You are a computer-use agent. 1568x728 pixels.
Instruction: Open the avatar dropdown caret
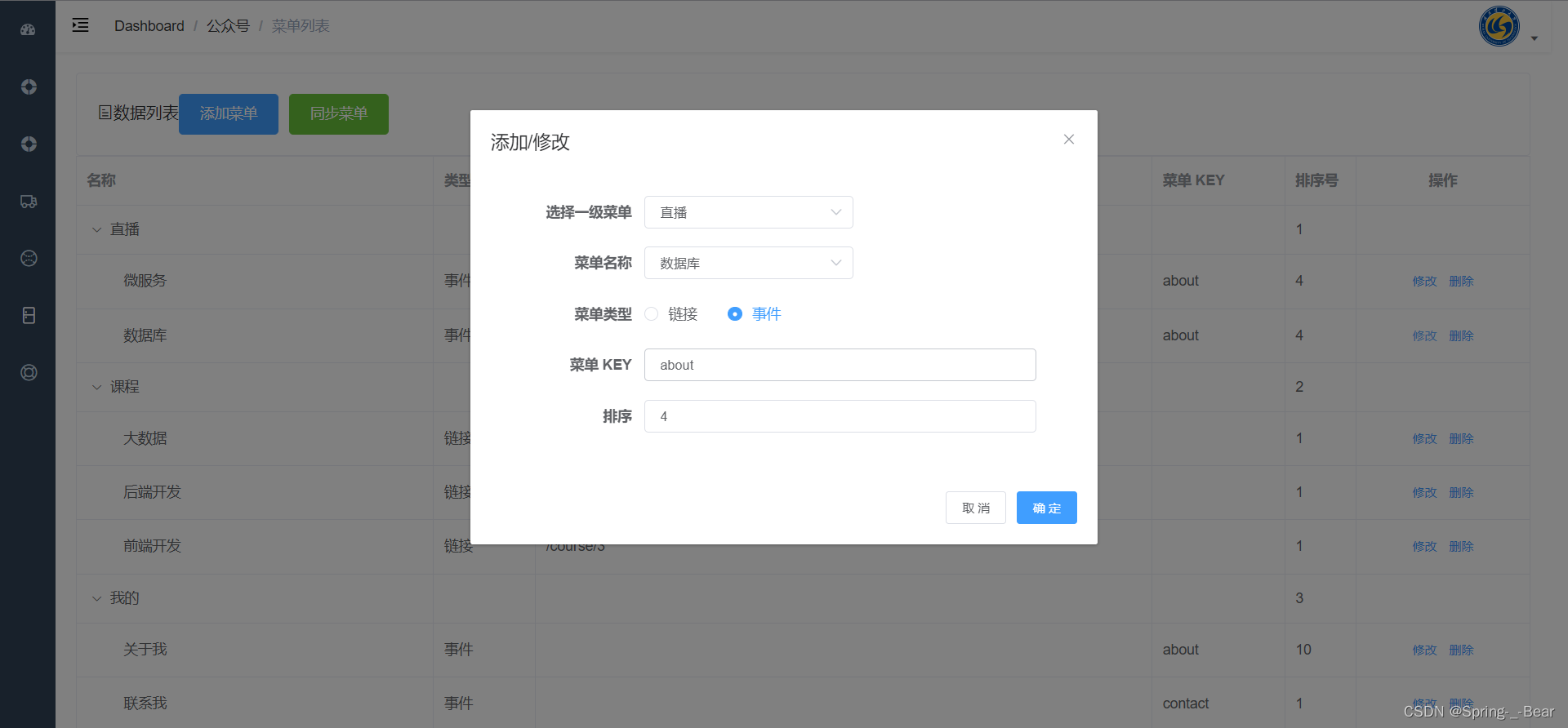(1535, 38)
